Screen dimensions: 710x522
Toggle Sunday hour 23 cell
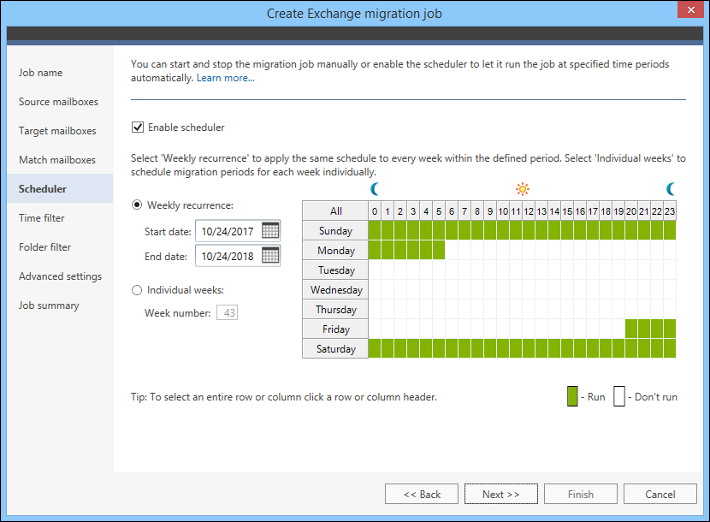tap(670, 230)
